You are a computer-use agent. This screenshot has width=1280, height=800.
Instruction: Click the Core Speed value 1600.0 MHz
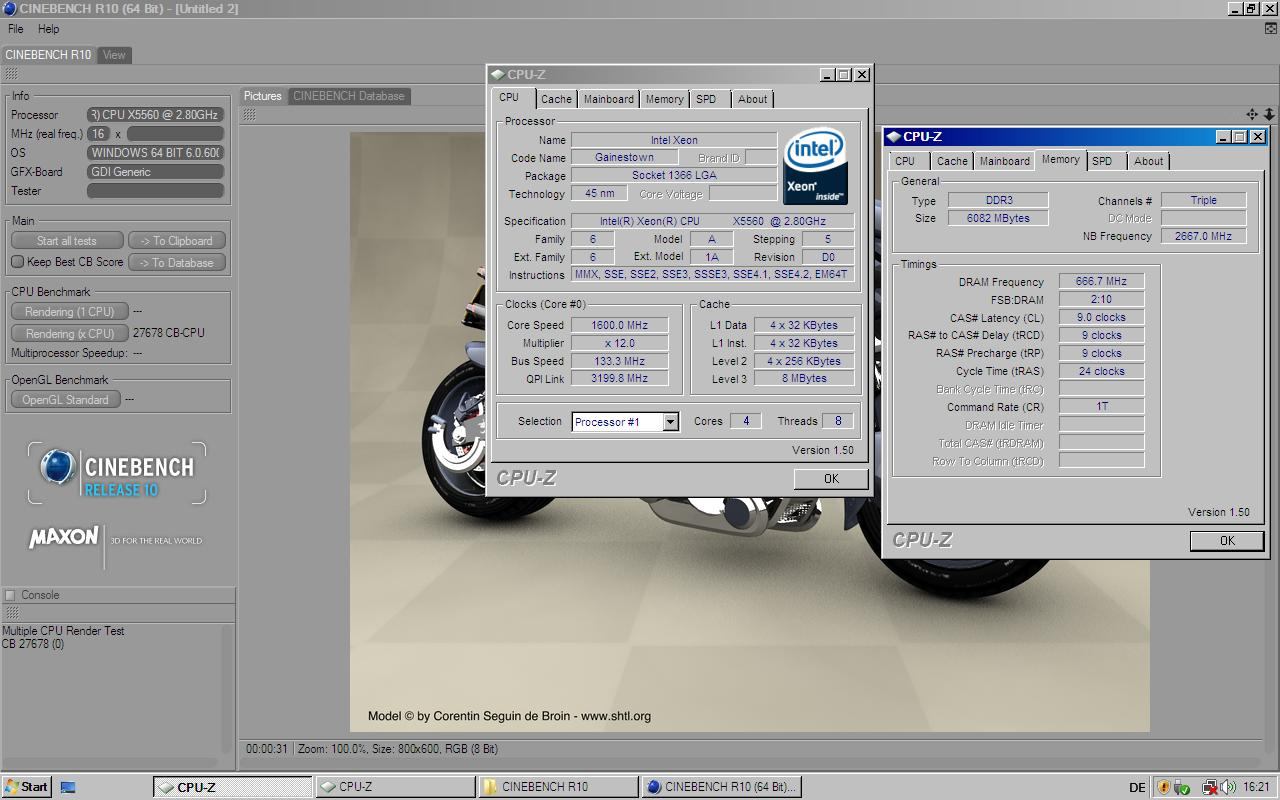(x=619, y=325)
